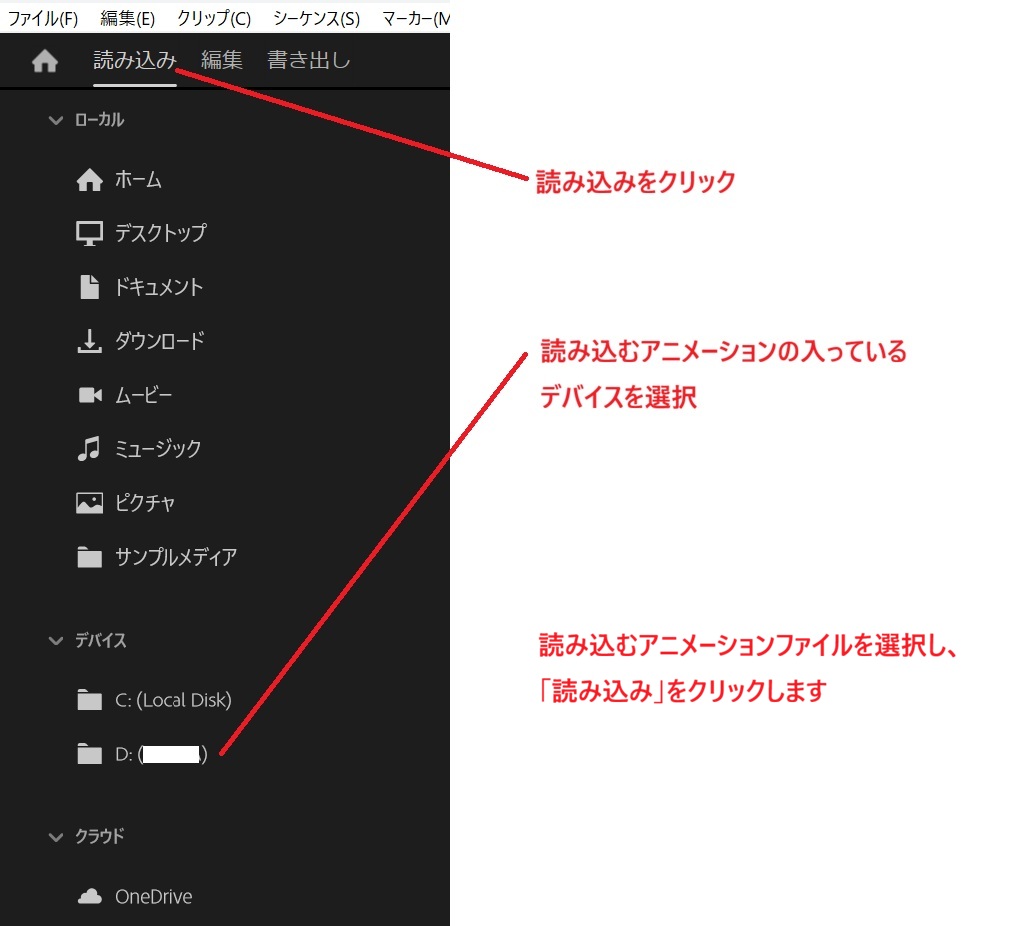Click the music note icon beside ミュージック
This screenshot has width=1024, height=926.
pos(90,449)
